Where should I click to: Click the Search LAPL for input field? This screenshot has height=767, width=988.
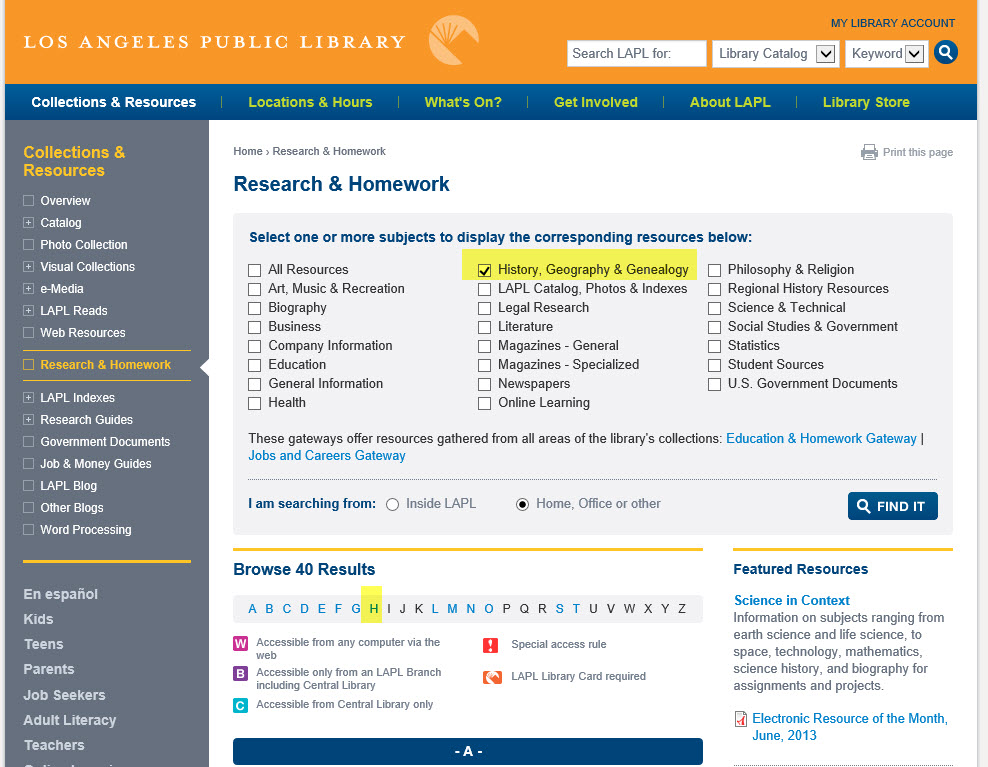[636, 54]
